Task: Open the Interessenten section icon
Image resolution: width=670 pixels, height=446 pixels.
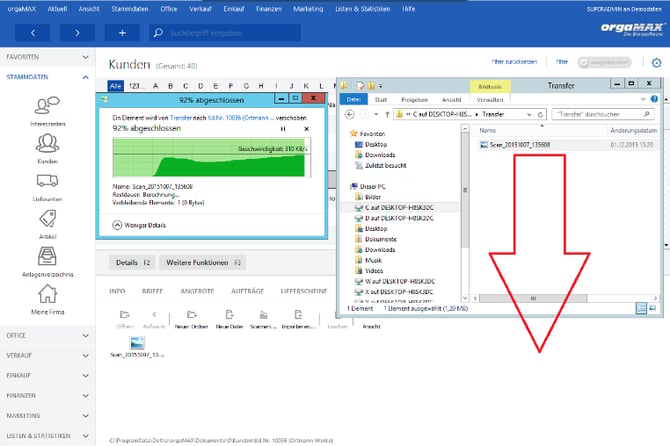Action: point(47,105)
